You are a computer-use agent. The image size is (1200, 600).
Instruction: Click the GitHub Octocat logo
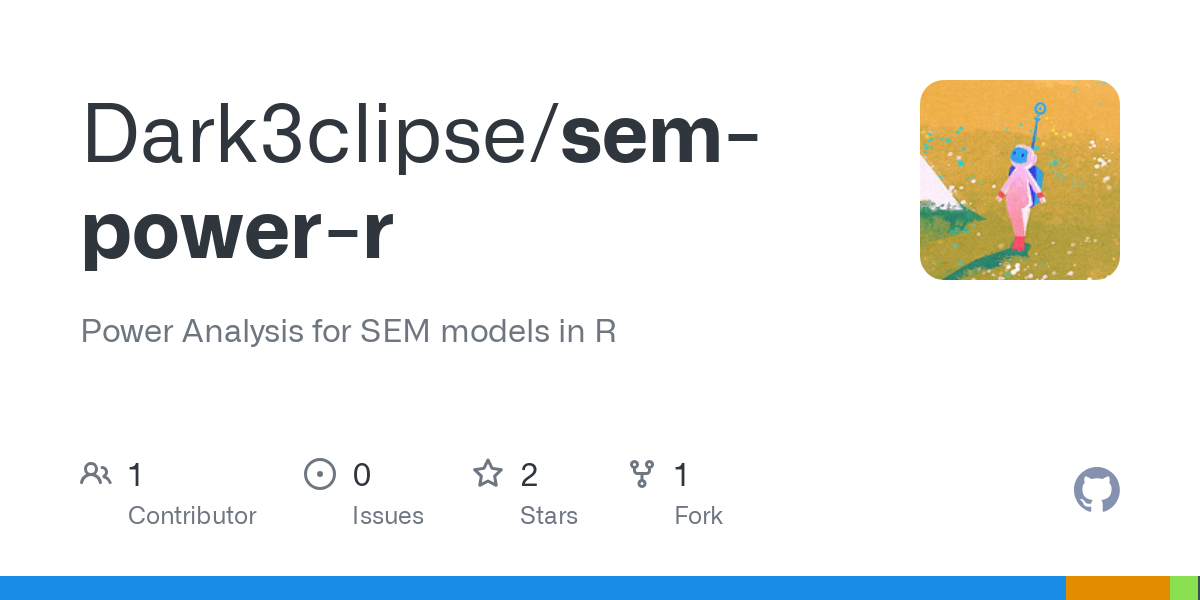1096,490
